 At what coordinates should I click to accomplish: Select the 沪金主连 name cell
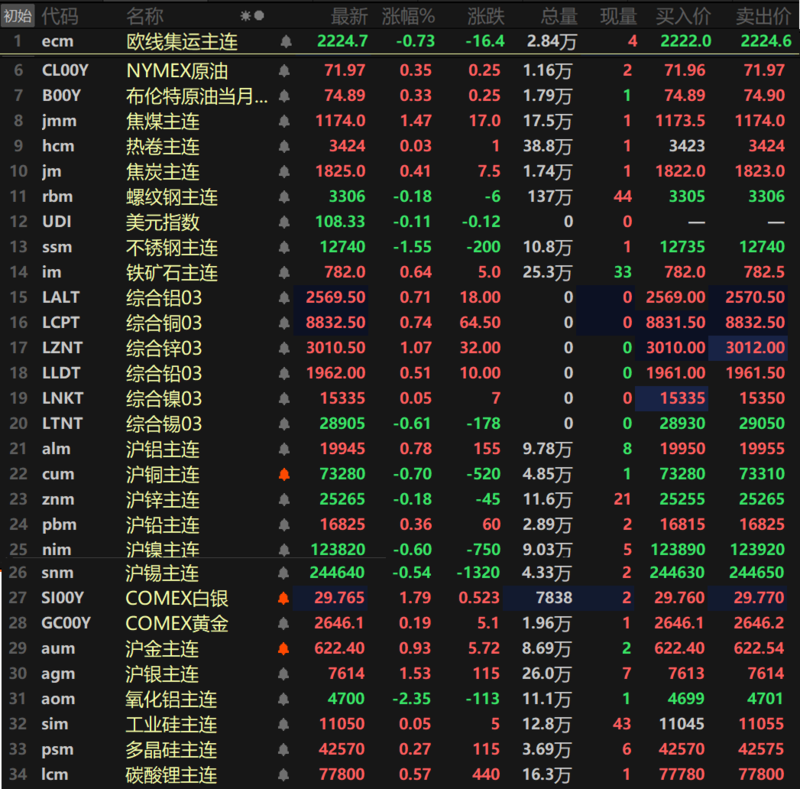point(162,649)
